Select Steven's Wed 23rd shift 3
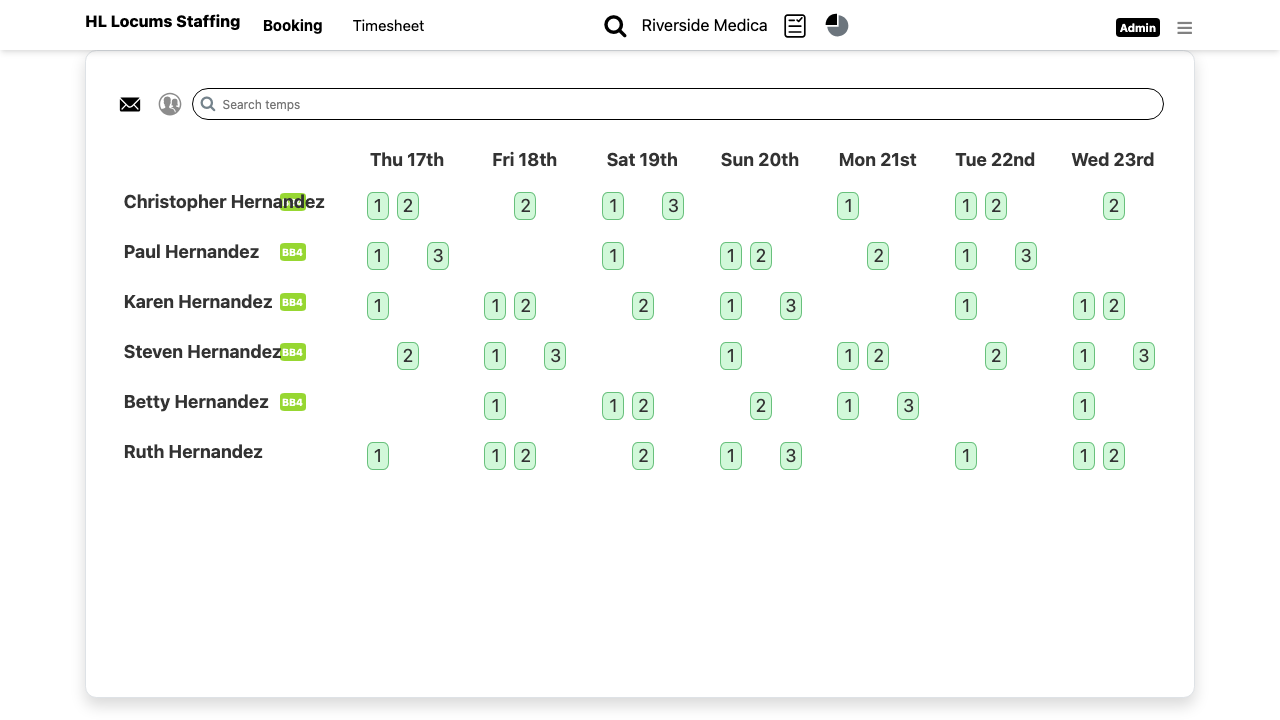The image size is (1280, 720). (x=1144, y=356)
